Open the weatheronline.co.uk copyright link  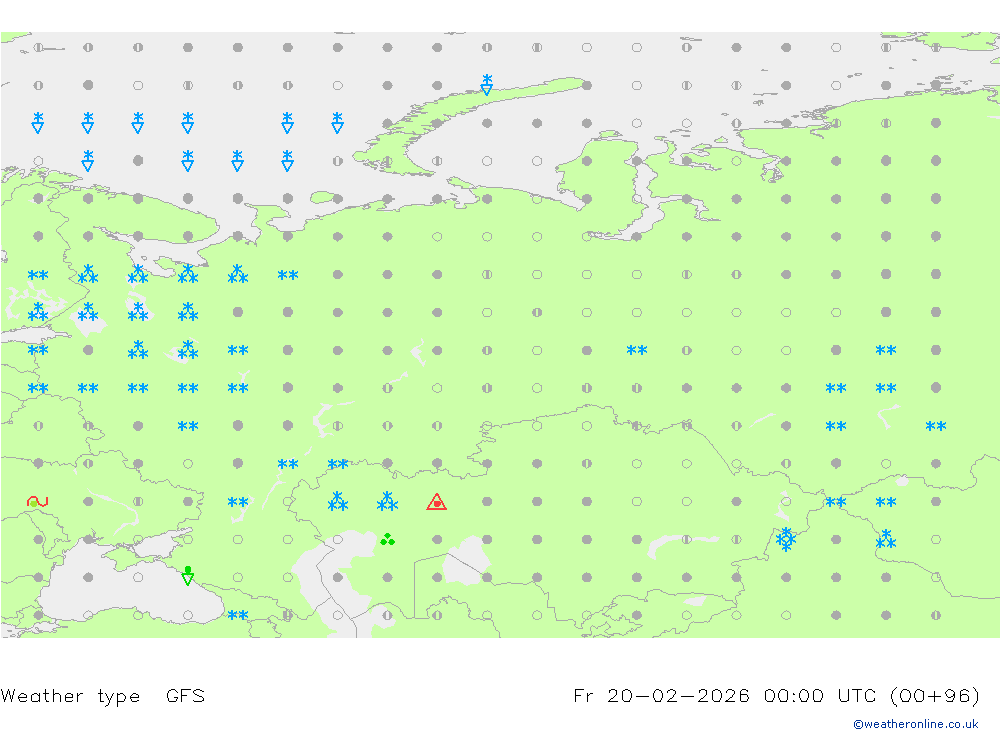916,724
